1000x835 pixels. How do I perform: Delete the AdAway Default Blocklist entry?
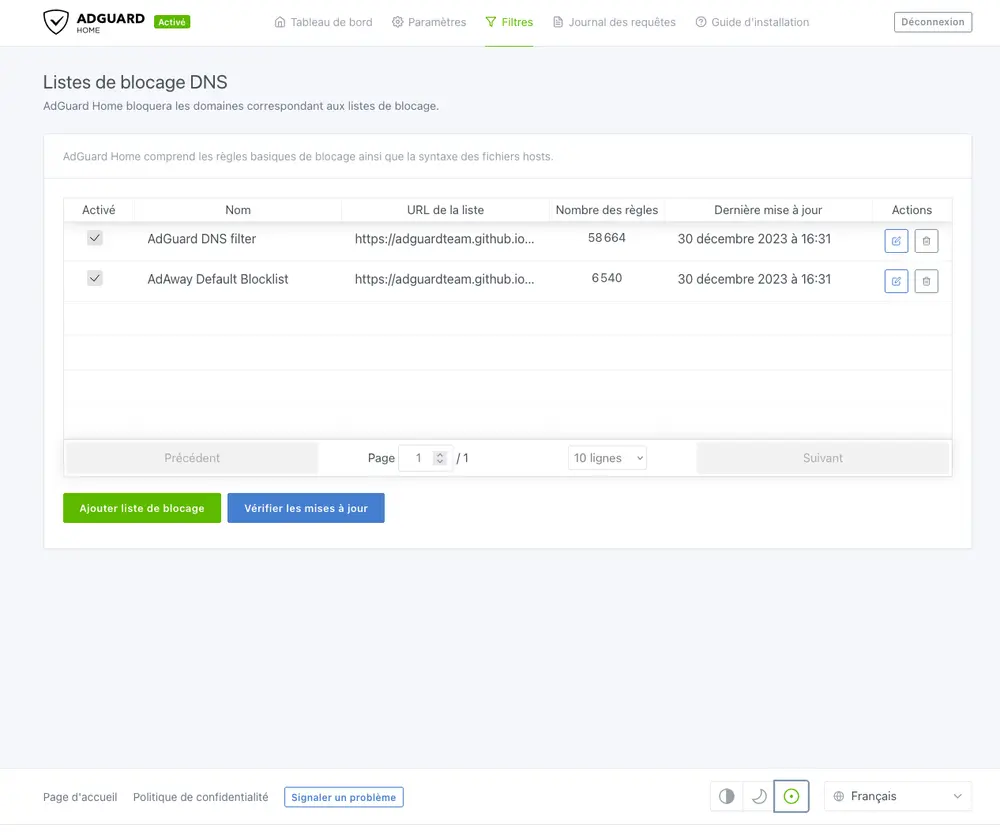tap(926, 281)
